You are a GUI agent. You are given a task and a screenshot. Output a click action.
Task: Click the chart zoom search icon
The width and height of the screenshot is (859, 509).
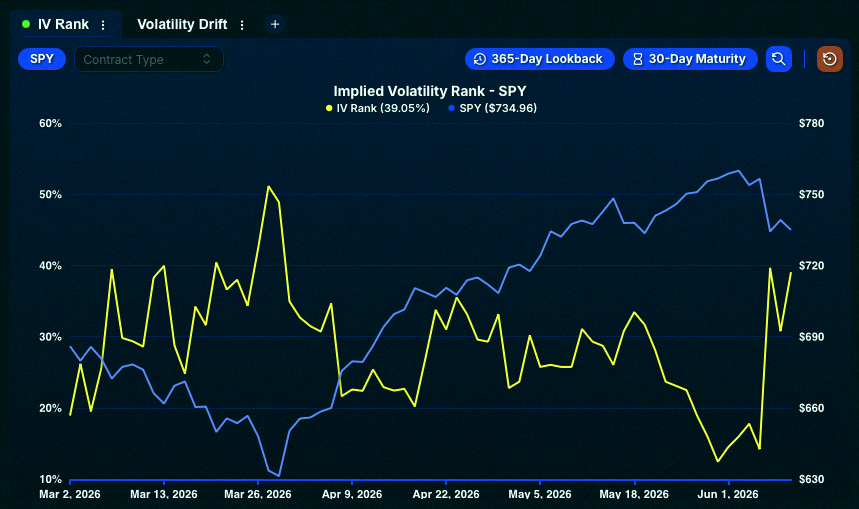pos(778,59)
